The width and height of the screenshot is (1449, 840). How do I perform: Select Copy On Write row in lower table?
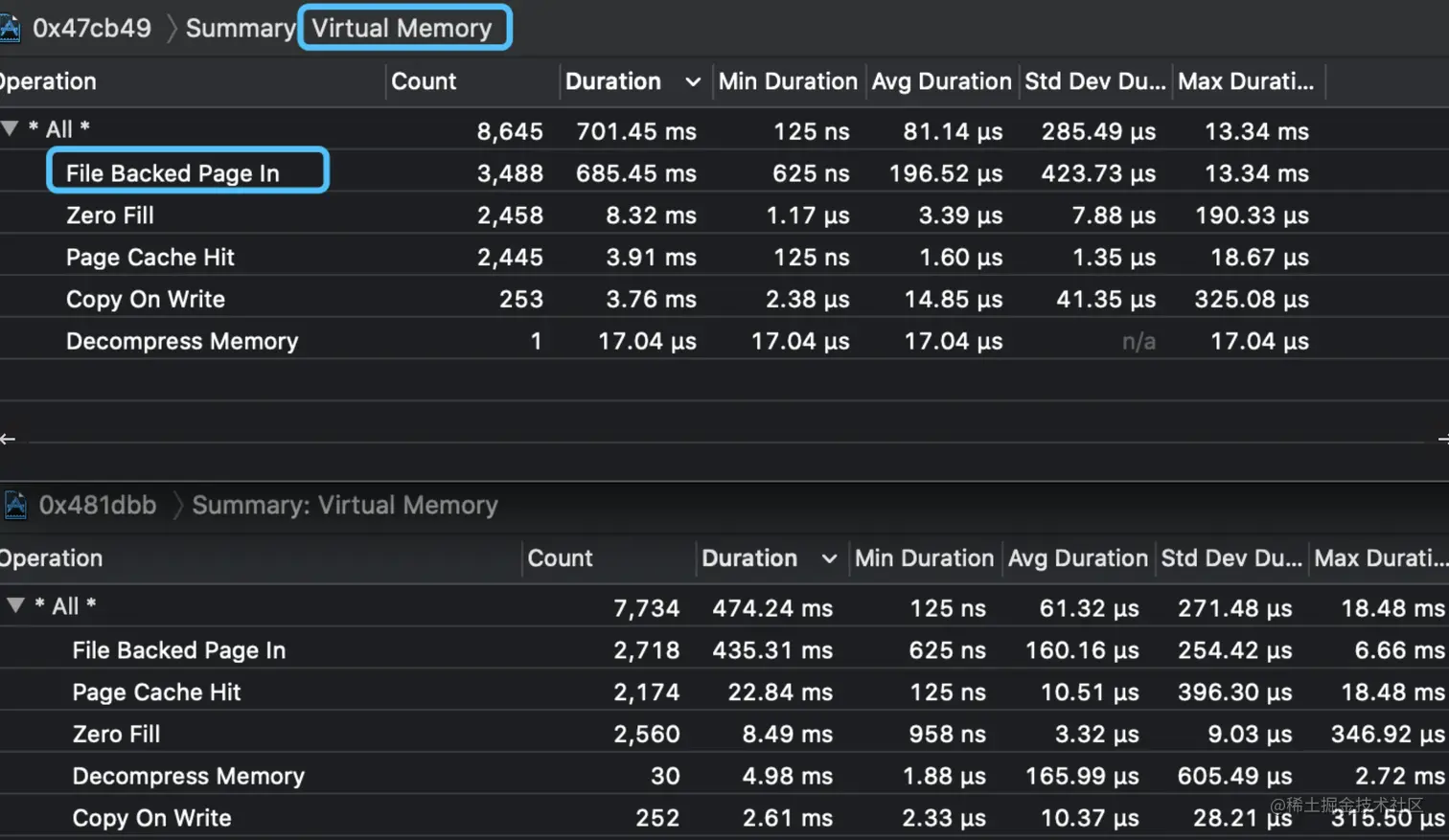(x=724, y=818)
